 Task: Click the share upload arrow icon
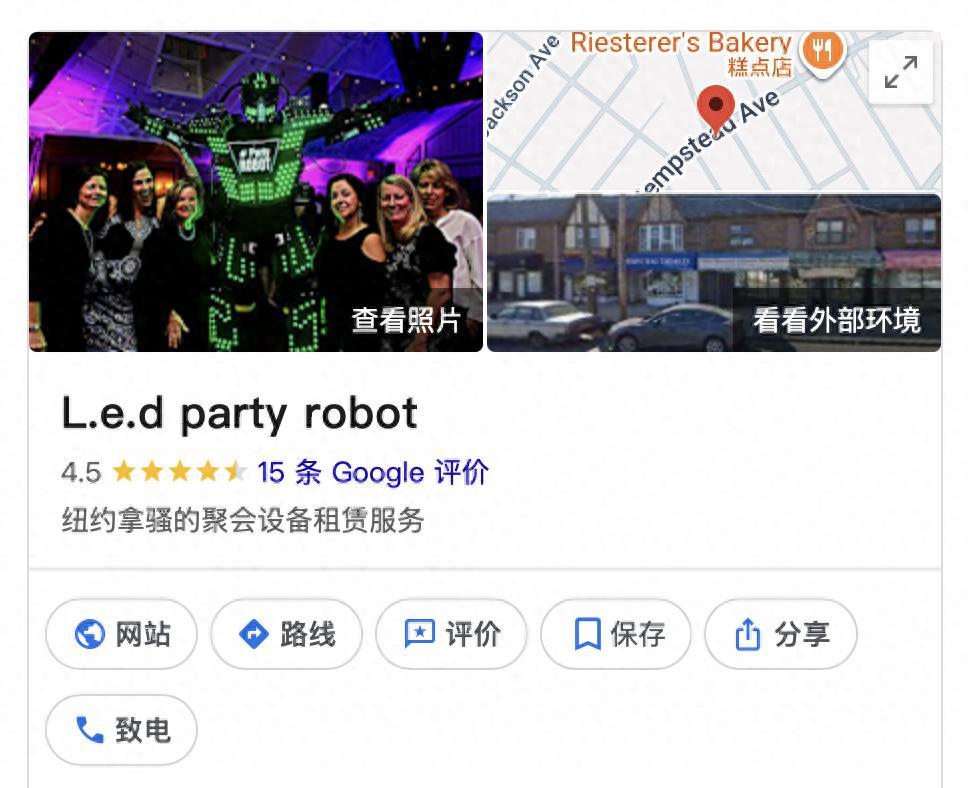coord(748,634)
